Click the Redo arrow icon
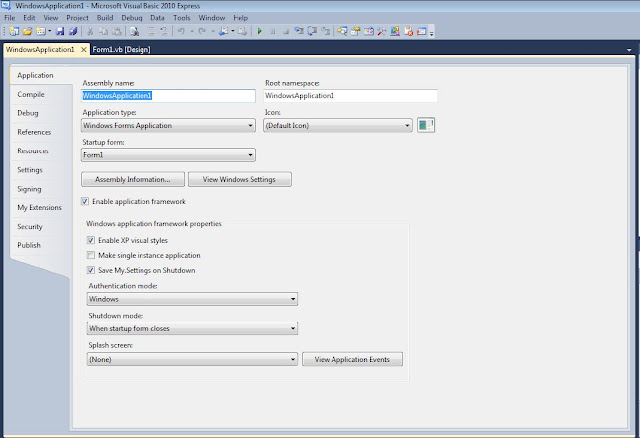This screenshot has width=640, height=438. click(202, 31)
